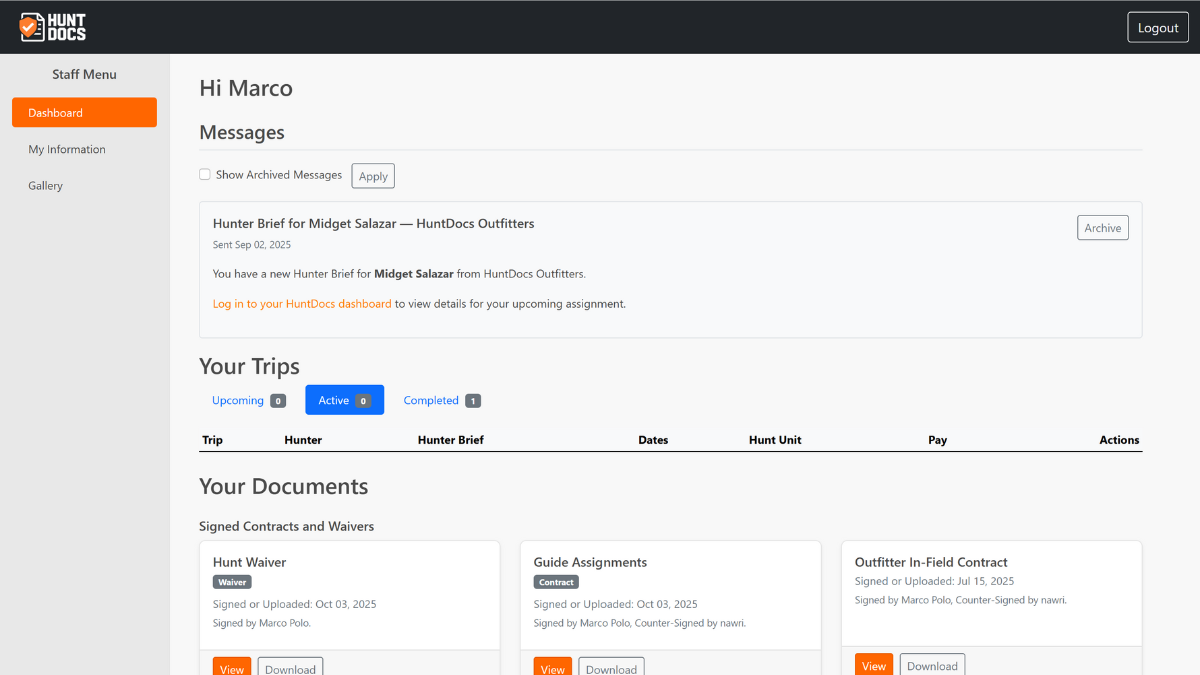Open the Gallery menu item
The width and height of the screenshot is (1200, 675).
tap(46, 185)
